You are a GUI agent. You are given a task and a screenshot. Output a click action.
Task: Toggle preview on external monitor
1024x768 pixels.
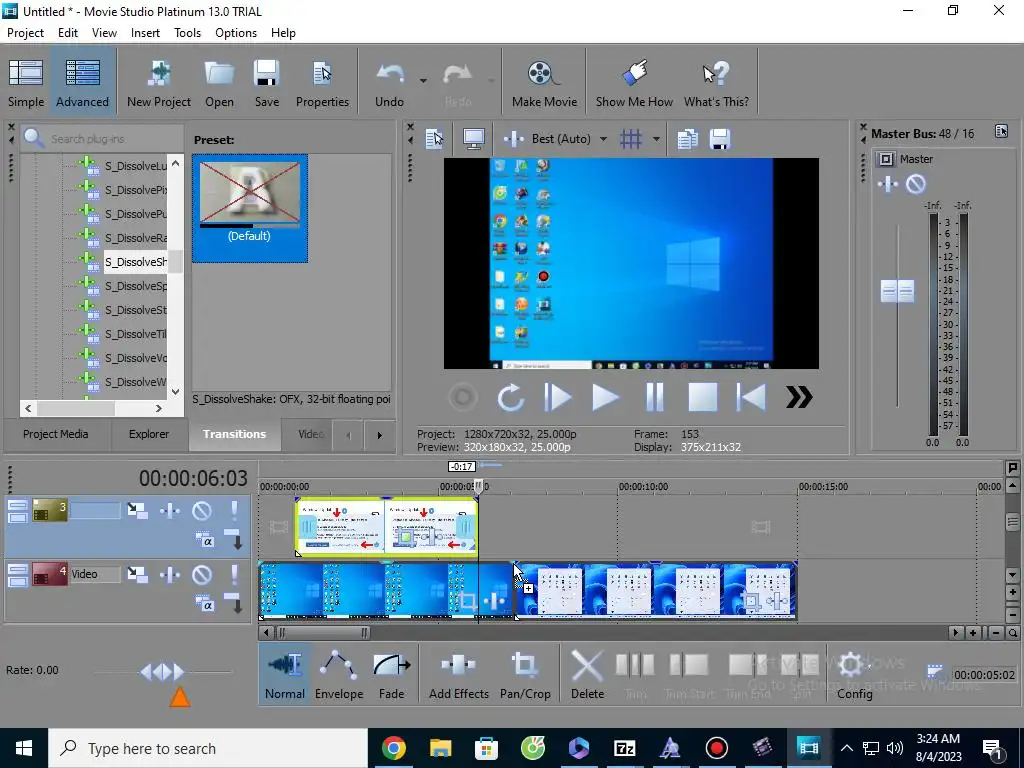click(x=473, y=138)
